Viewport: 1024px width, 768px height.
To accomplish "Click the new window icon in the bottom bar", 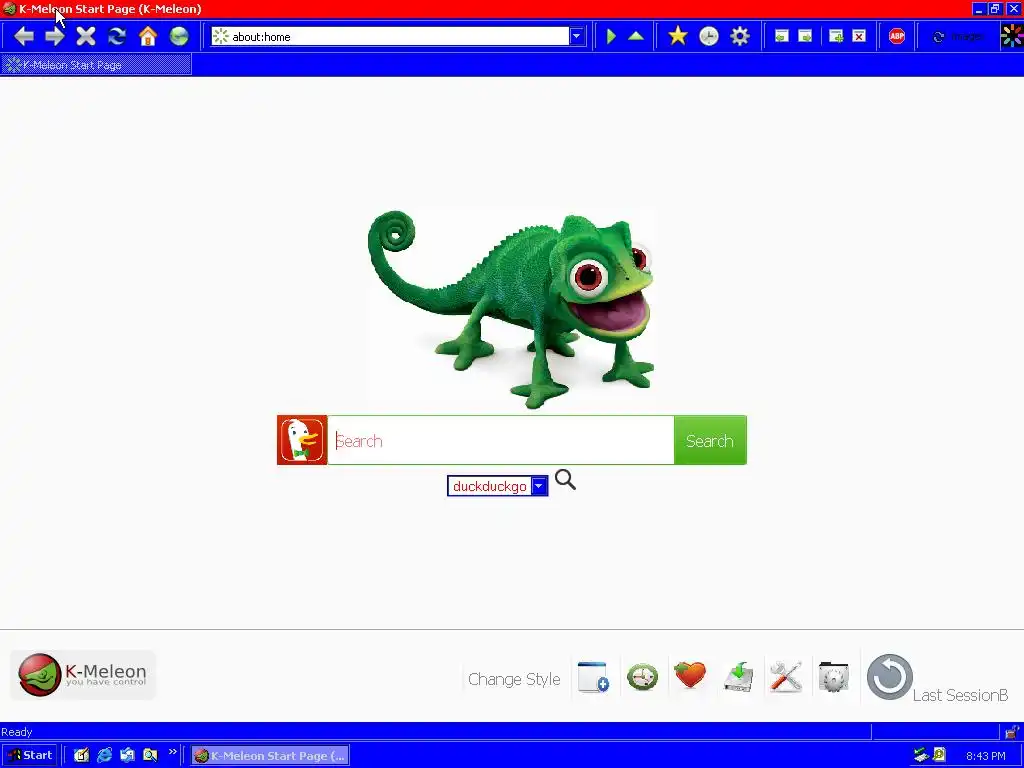I will click(593, 677).
